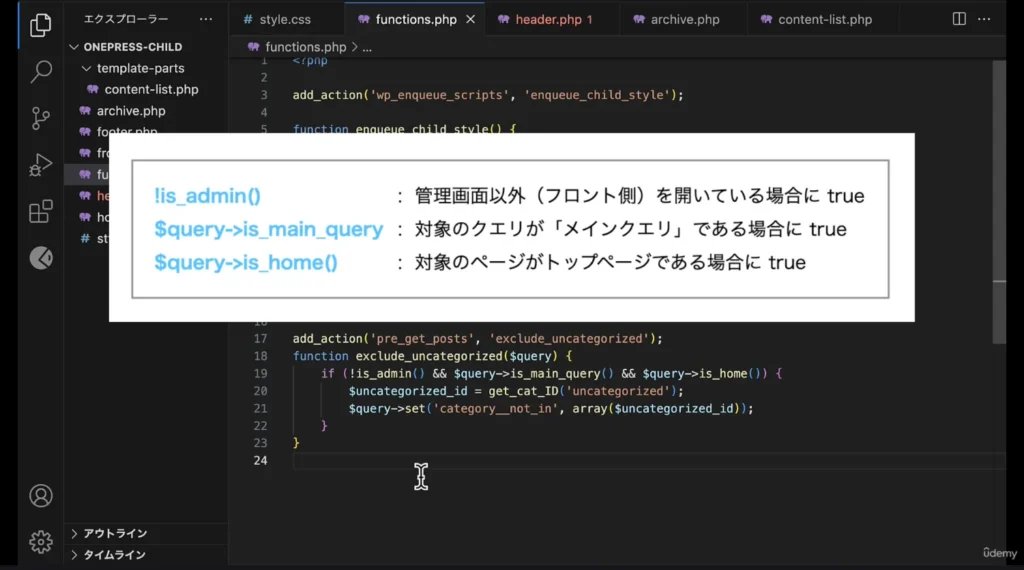
Task: Click 'get_cat_ID' on line 20
Action: point(524,391)
